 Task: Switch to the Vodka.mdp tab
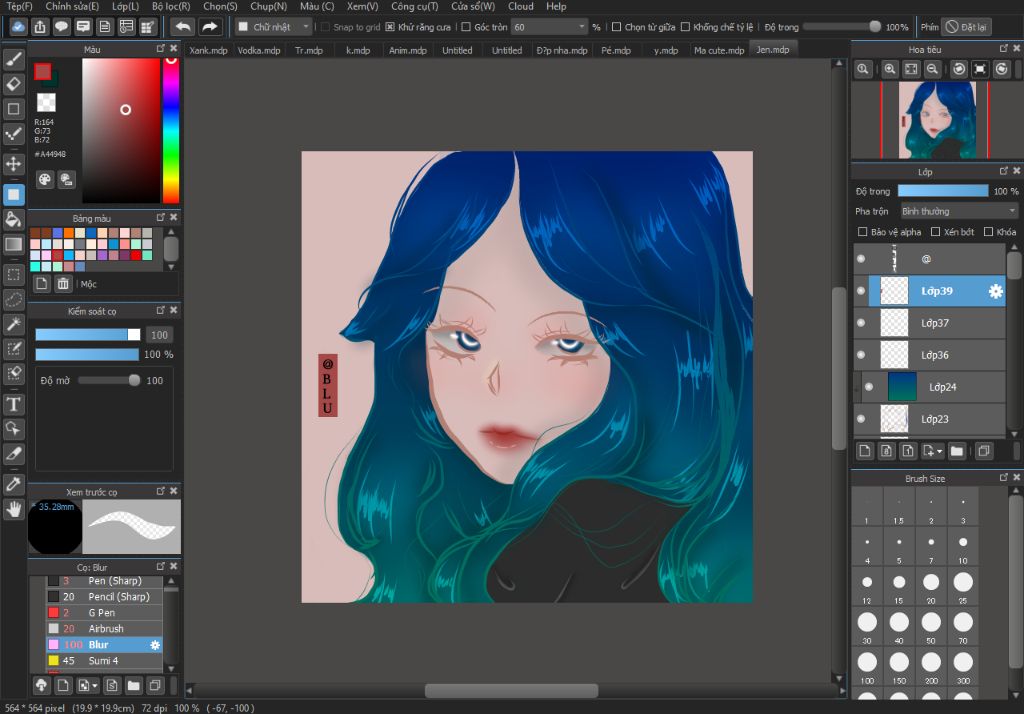point(259,50)
